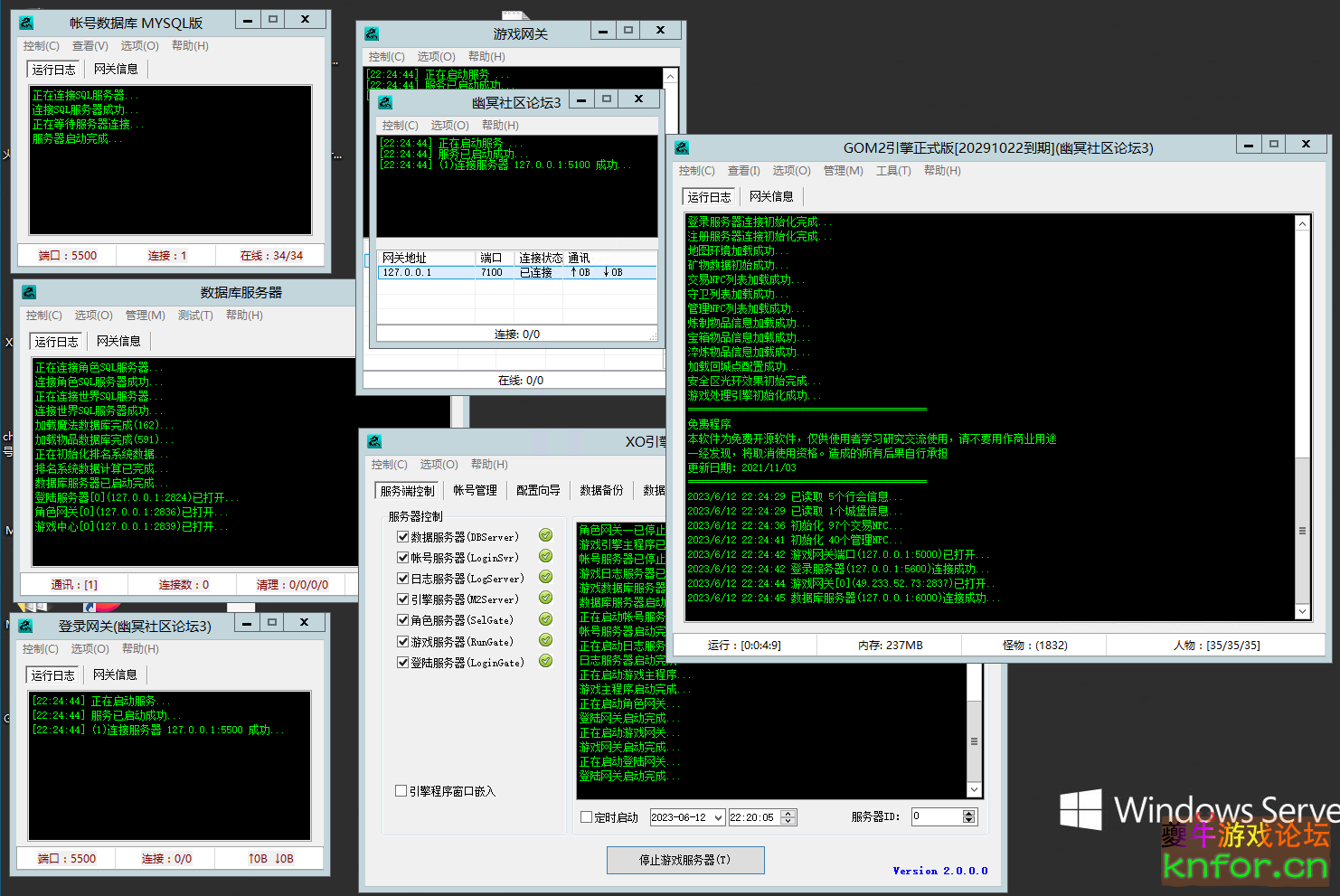
Task: Click green status icon beside 游戏服务器(RunGate)
Action: [545, 640]
